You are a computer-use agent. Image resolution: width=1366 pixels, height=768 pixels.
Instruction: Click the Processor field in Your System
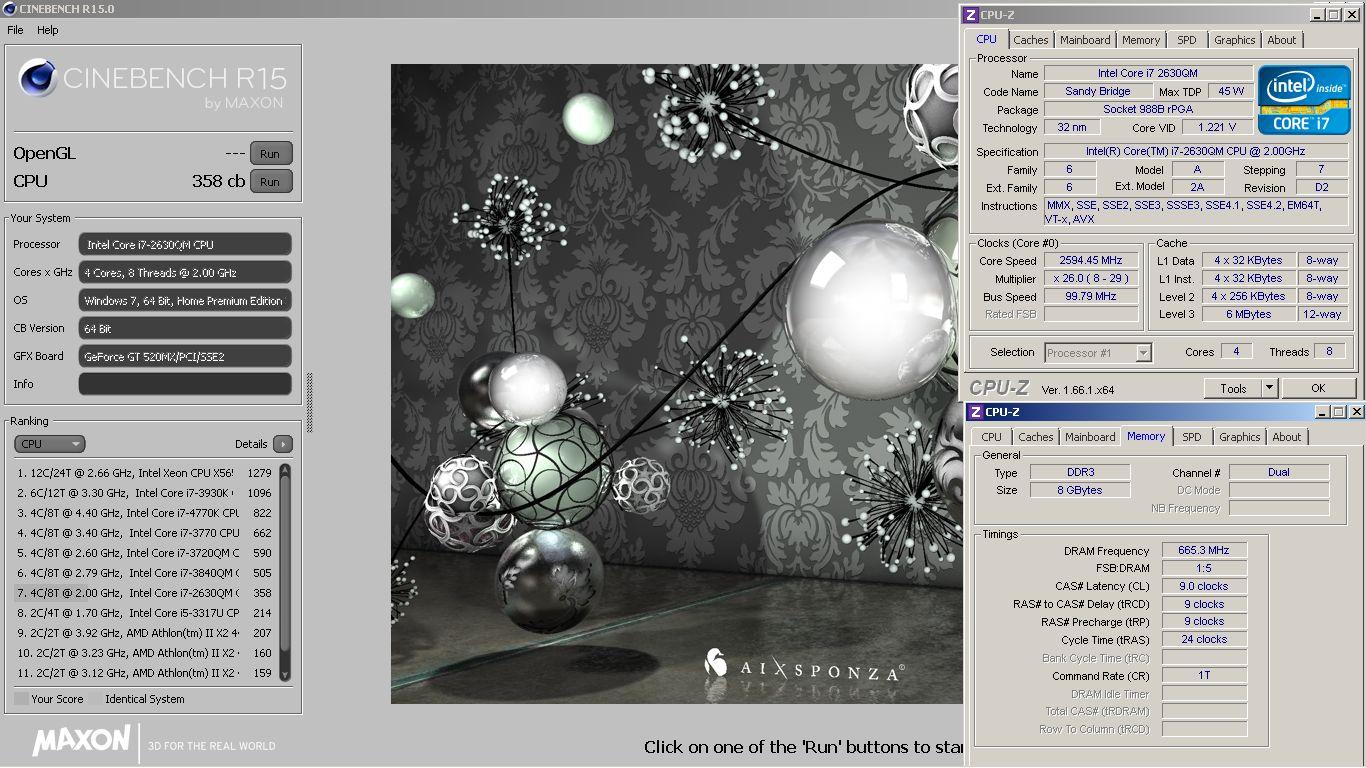click(185, 244)
